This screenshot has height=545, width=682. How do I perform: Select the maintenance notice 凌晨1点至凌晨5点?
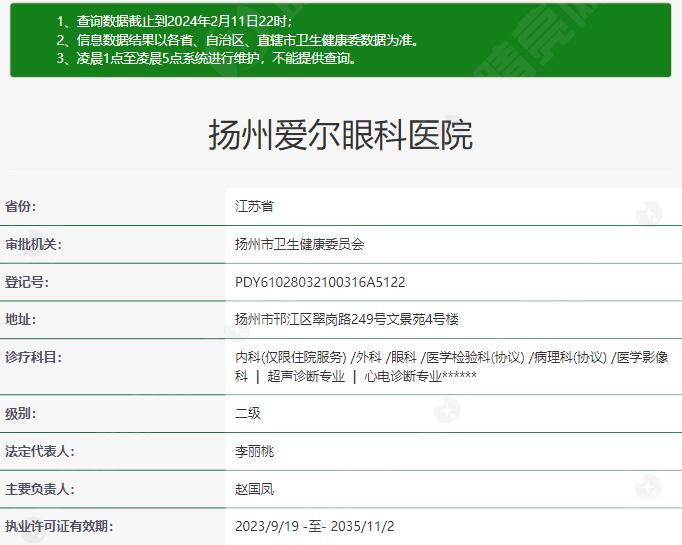(x=207, y=58)
